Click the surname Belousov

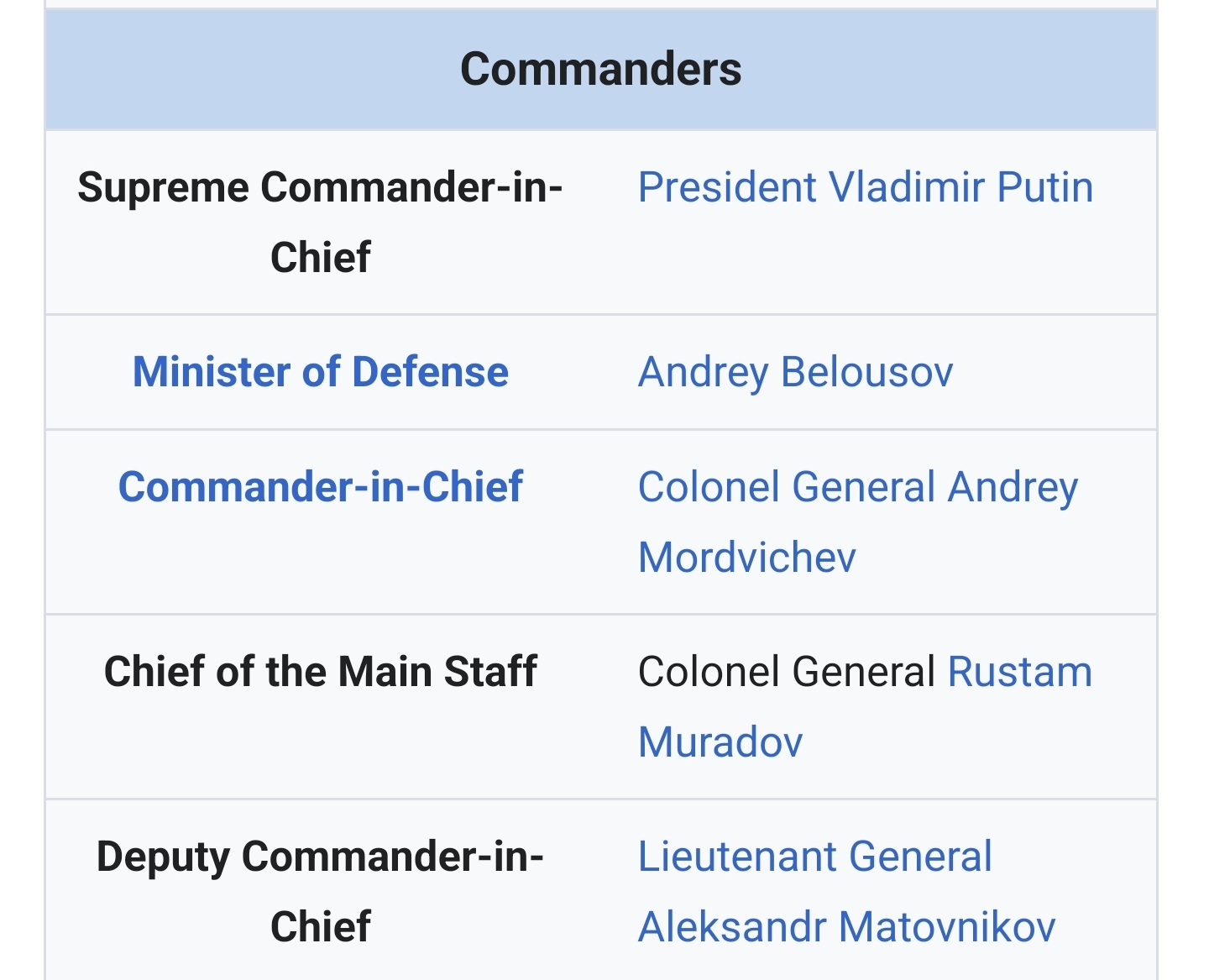click(x=866, y=372)
